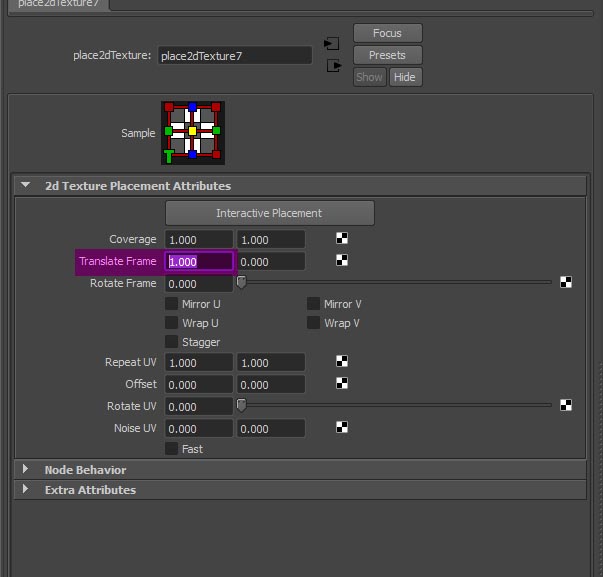
Task: Click the input connection arrow icon
Action: pos(331,43)
